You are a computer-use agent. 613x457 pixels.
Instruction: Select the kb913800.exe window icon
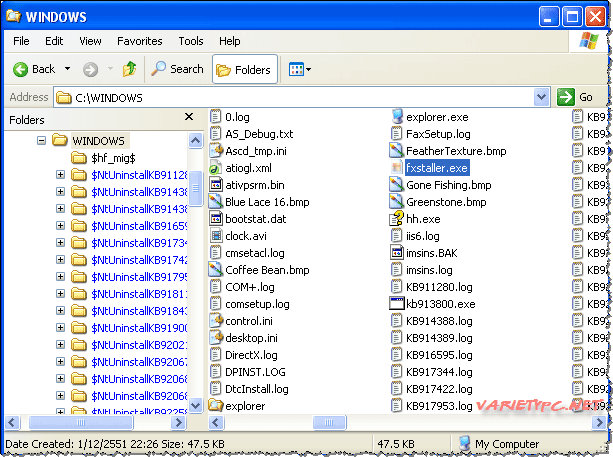coord(397,304)
